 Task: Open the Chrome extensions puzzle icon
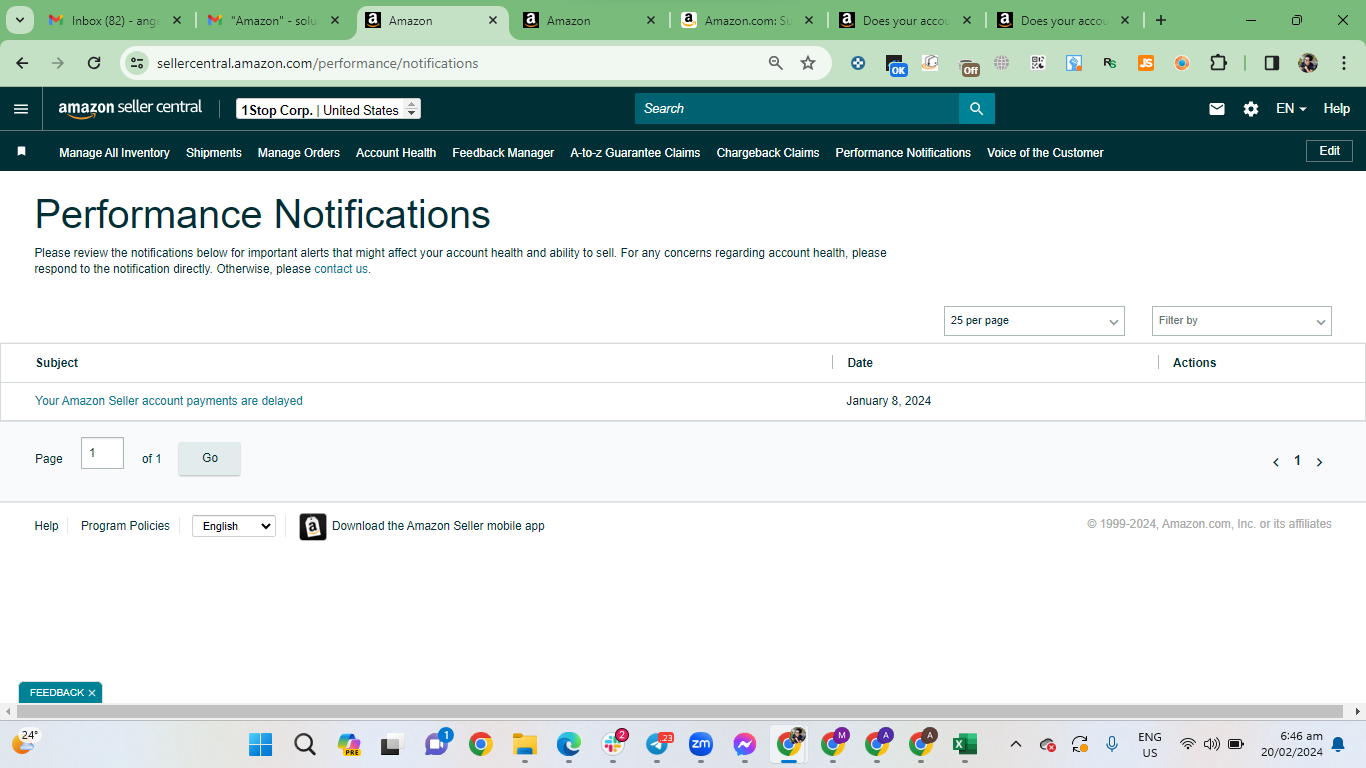(1218, 63)
